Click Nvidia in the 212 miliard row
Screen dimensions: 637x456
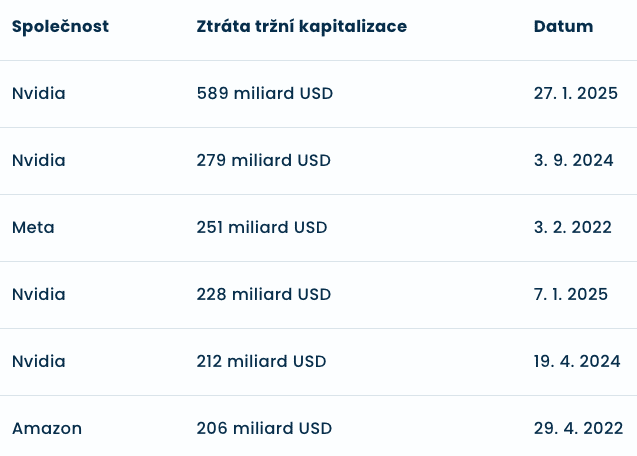(x=39, y=362)
